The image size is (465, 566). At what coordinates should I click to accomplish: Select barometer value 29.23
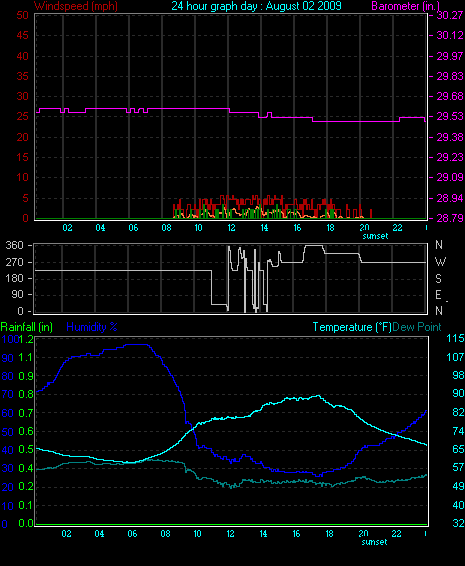pyautogui.click(x=450, y=157)
